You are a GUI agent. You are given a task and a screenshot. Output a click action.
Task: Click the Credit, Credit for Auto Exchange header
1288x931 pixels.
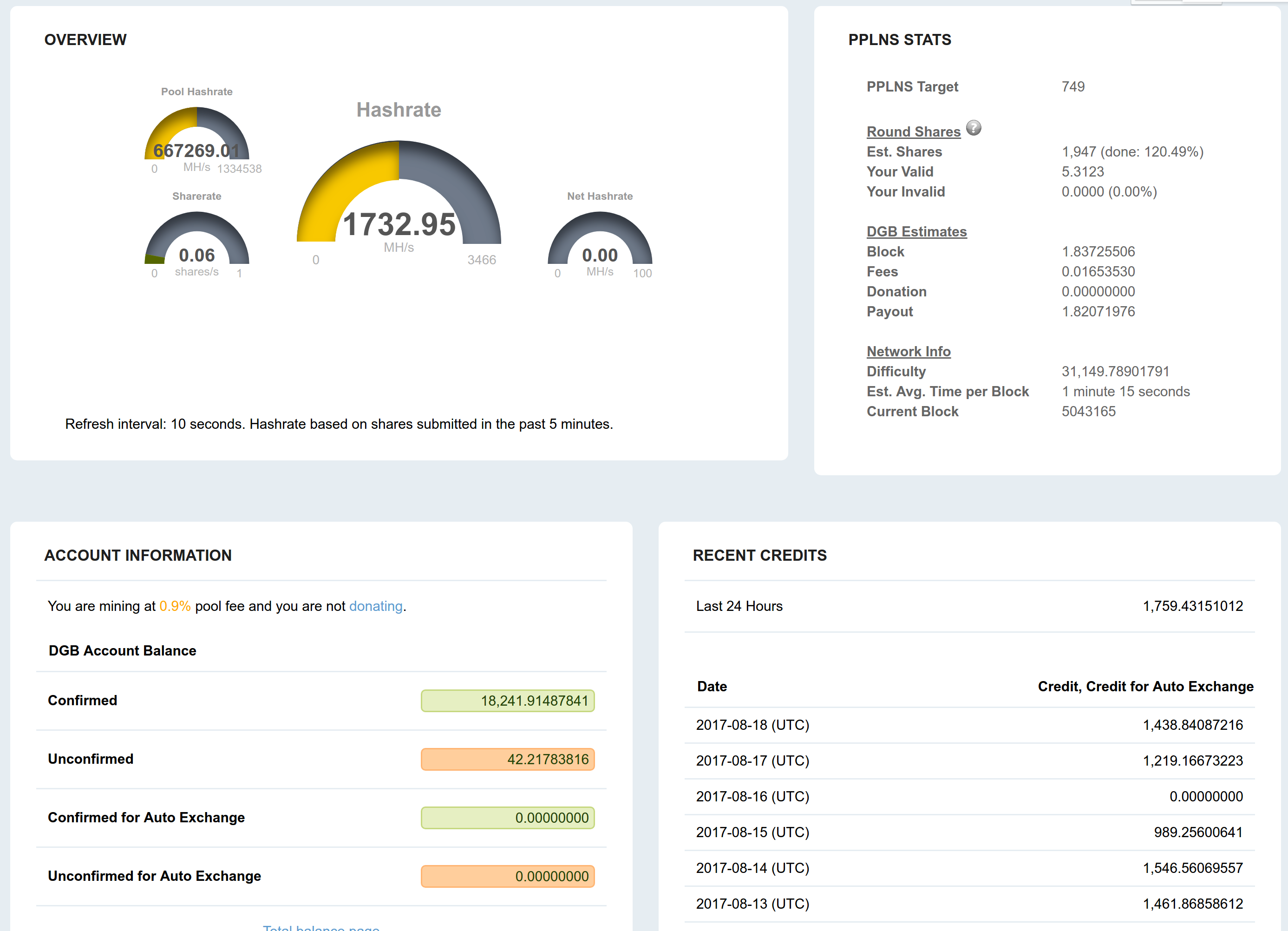[x=1145, y=686]
